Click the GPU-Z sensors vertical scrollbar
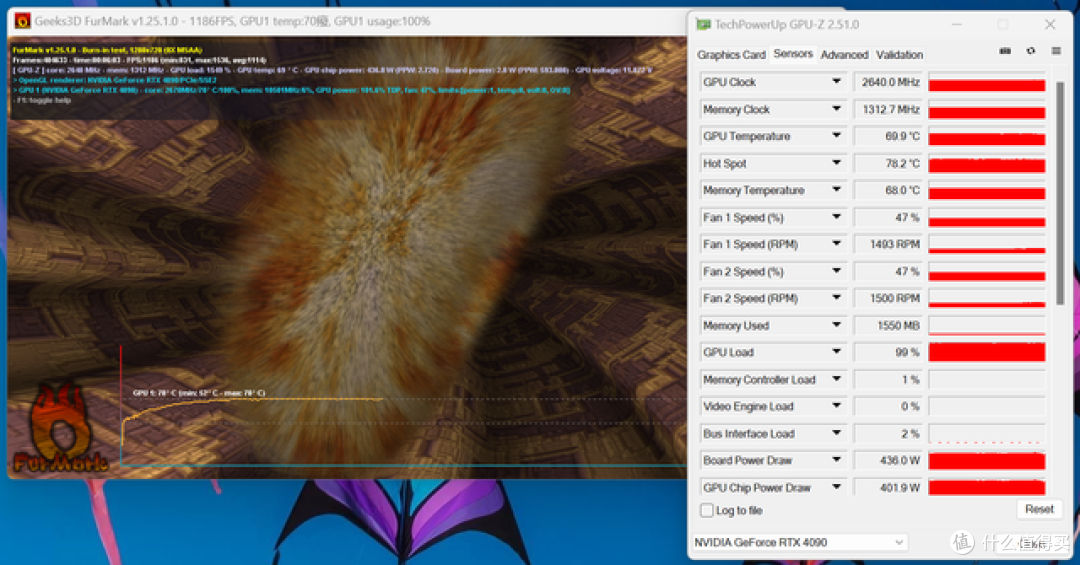This screenshot has height=565, width=1080. (1060, 194)
